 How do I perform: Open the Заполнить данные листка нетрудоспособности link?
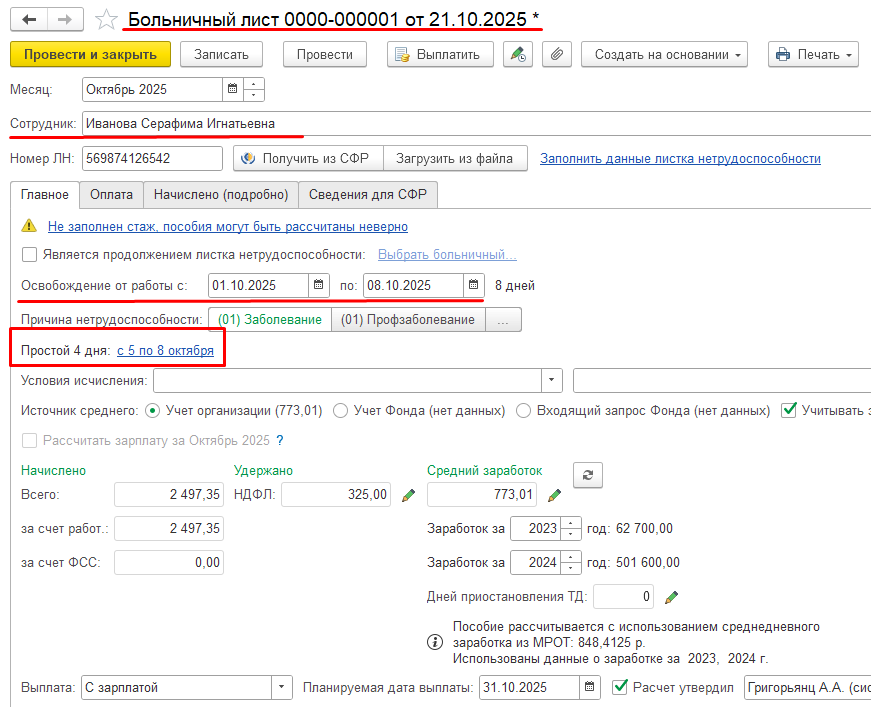[x=680, y=158]
